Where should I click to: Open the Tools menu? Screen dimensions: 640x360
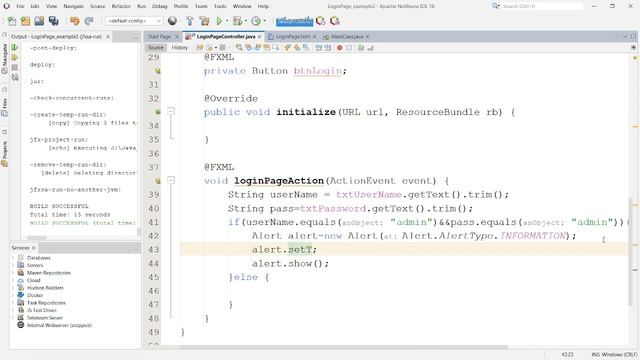click(x=220, y=6)
